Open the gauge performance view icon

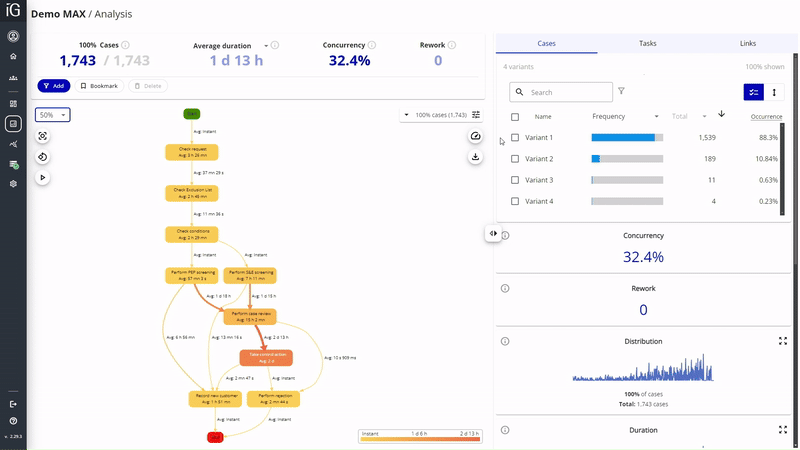pos(475,136)
